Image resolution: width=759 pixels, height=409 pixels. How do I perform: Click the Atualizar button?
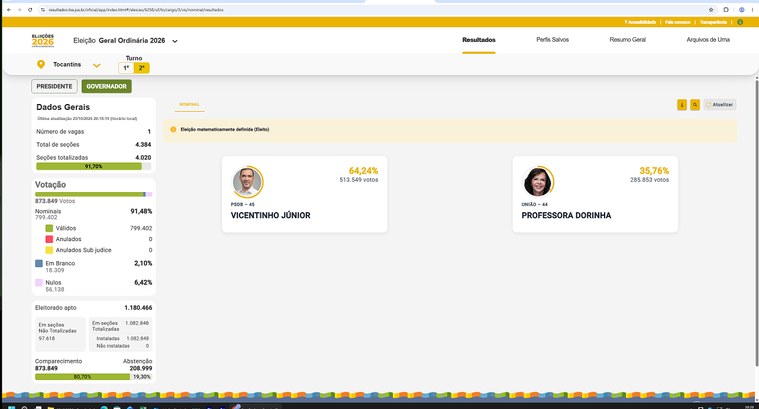coord(720,105)
